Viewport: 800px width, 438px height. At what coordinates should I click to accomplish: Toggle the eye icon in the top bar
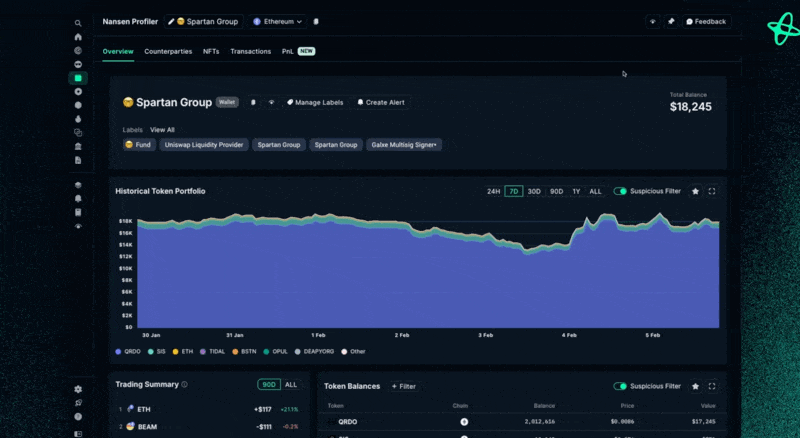tap(653, 21)
